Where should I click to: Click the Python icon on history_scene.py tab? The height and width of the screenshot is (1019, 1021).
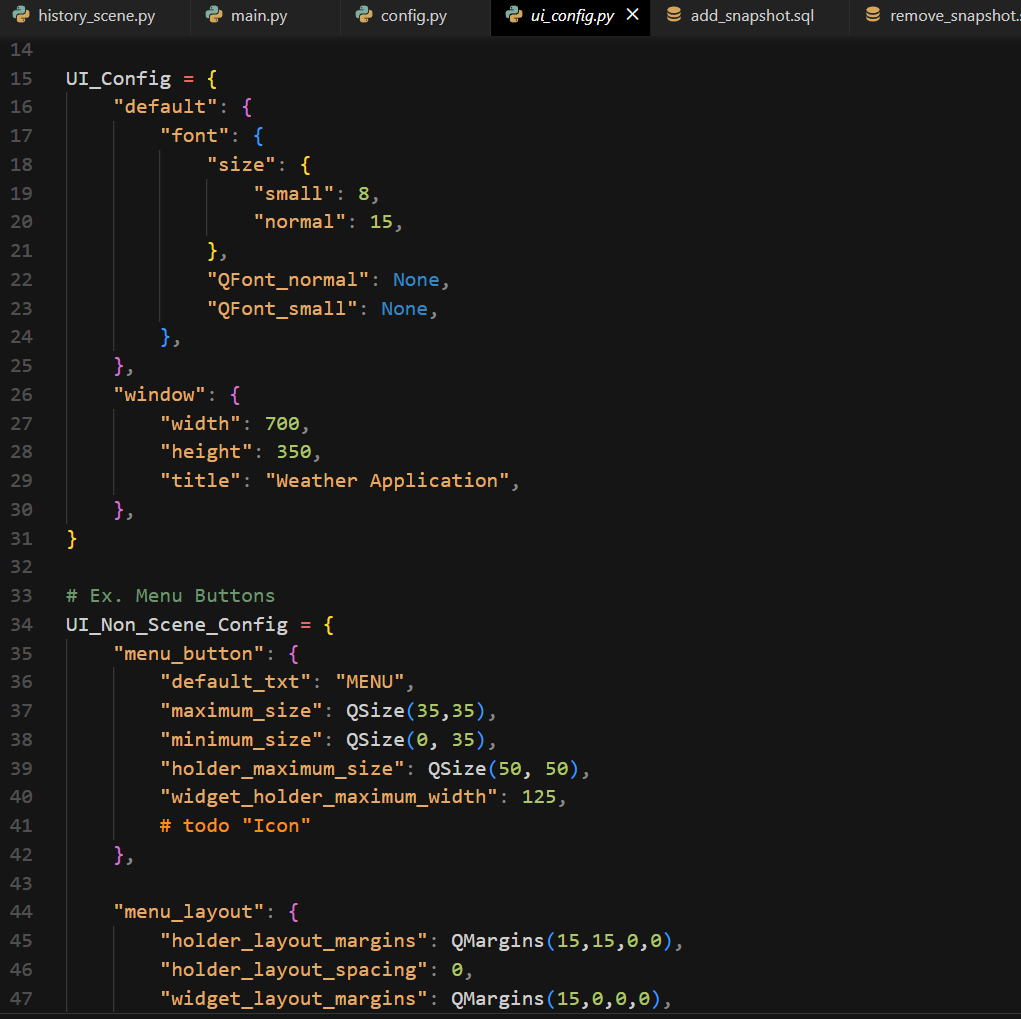pos(20,16)
